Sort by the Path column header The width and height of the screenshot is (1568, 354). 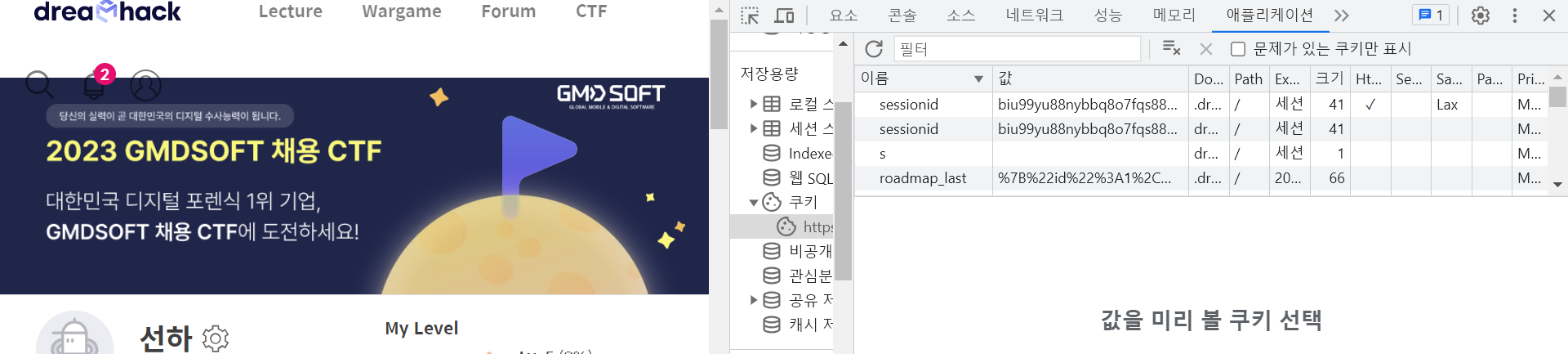(x=1249, y=78)
